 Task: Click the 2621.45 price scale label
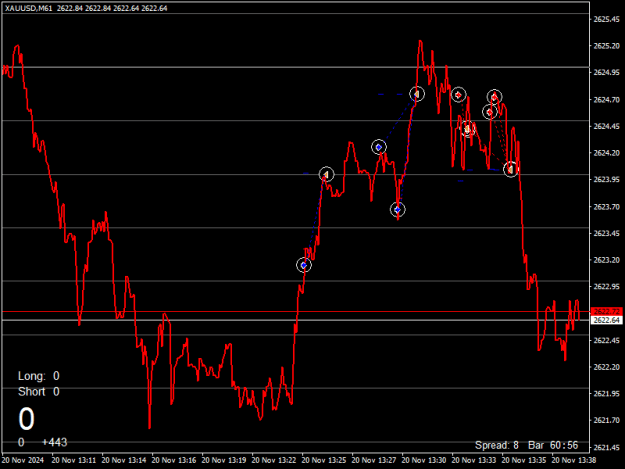coord(606,447)
